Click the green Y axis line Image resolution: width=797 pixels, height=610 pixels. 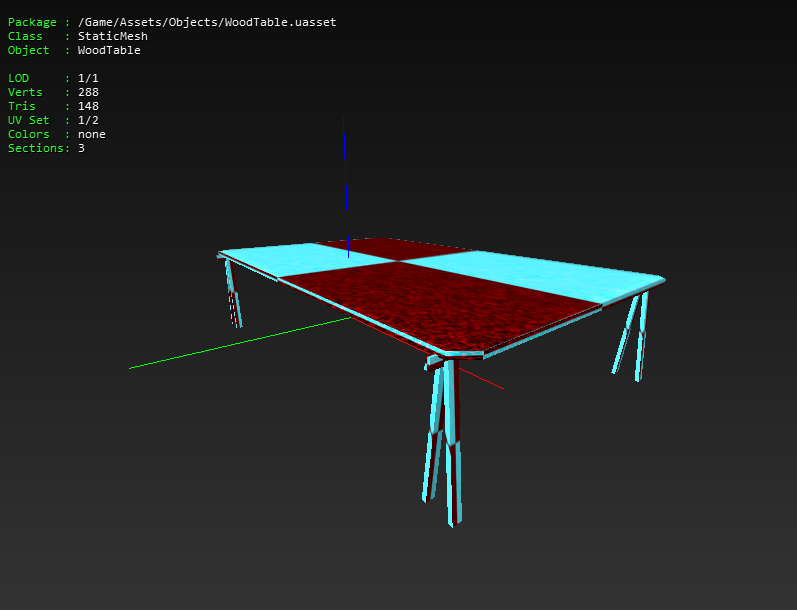point(239,343)
